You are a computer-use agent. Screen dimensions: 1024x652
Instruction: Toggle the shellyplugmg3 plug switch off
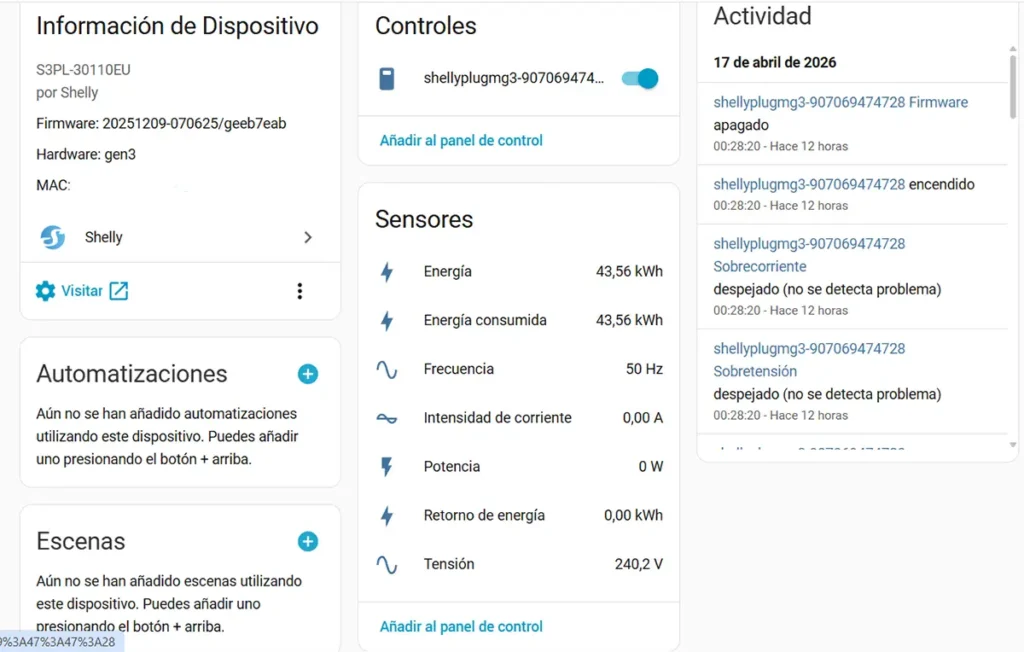640,79
